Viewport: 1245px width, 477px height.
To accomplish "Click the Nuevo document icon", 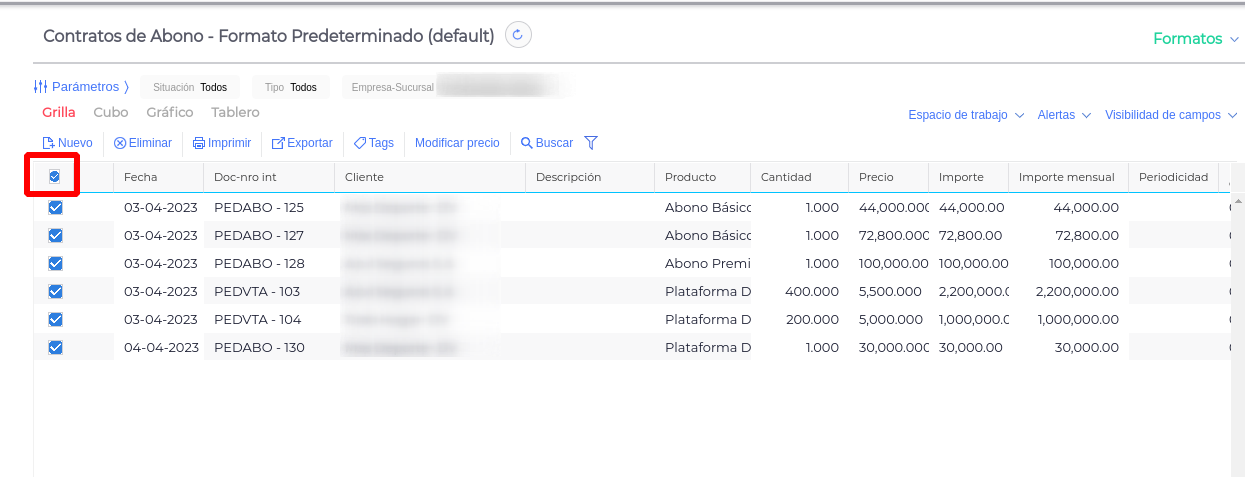I will [x=48, y=143].
